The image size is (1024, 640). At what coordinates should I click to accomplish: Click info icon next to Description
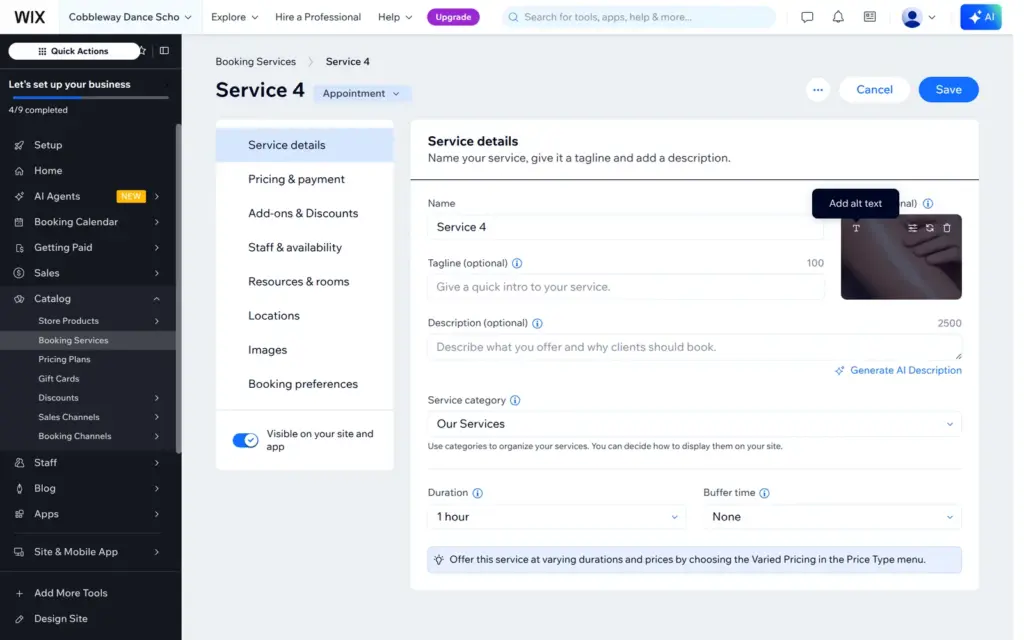[x=537, y=323]
